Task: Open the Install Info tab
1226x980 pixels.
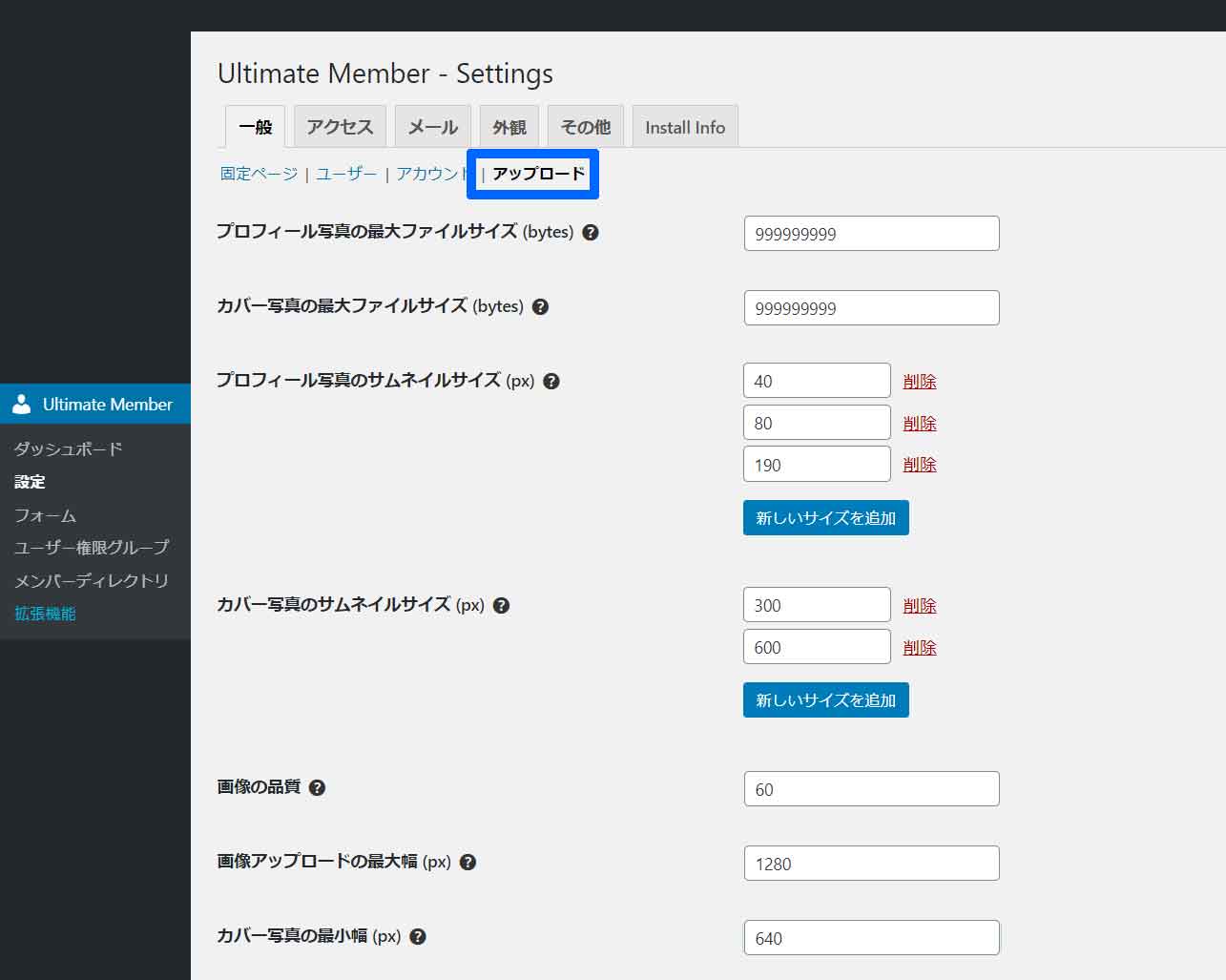Action: 685,126
